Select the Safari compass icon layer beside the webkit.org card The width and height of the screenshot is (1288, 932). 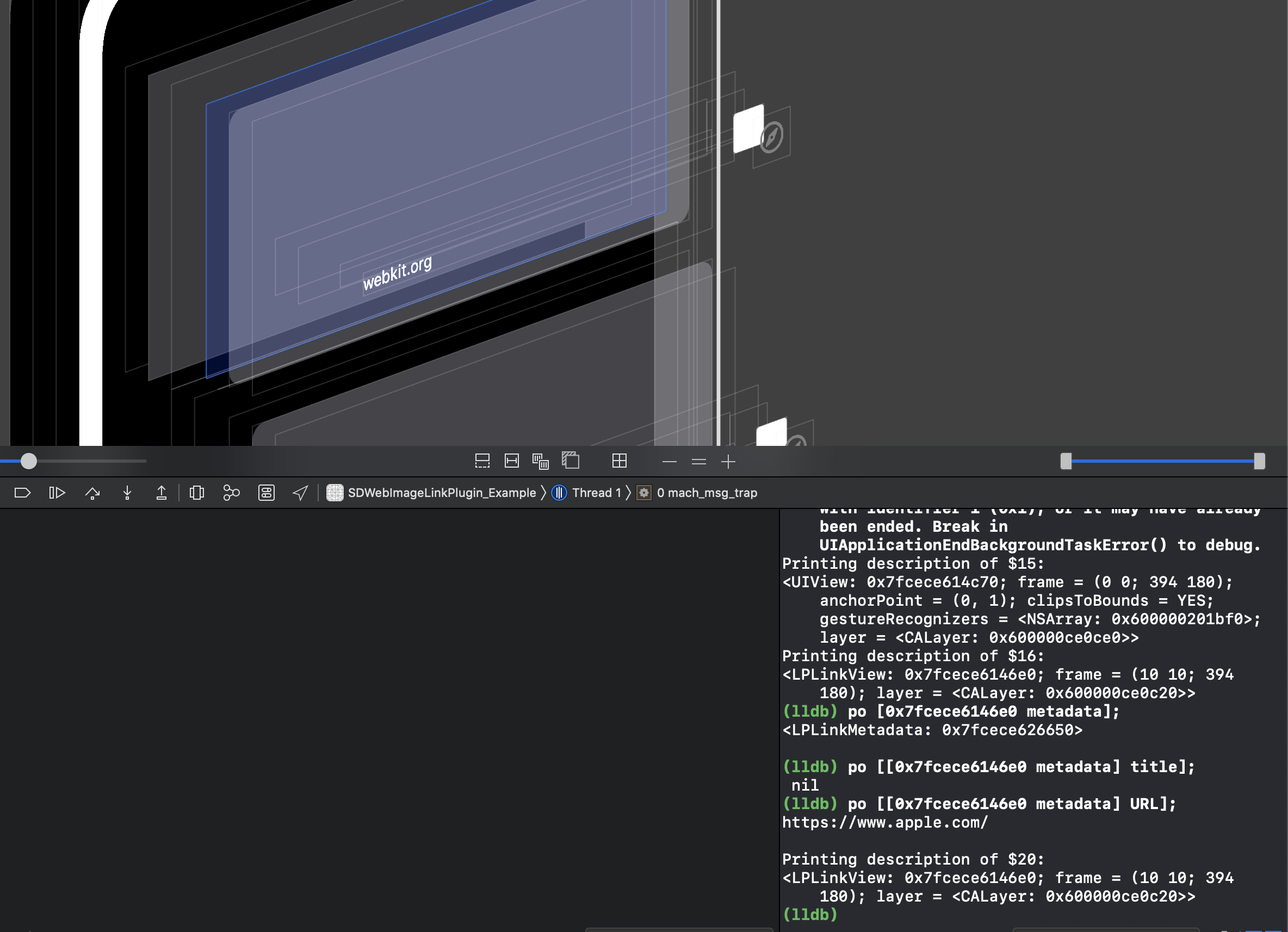(771, 137)
